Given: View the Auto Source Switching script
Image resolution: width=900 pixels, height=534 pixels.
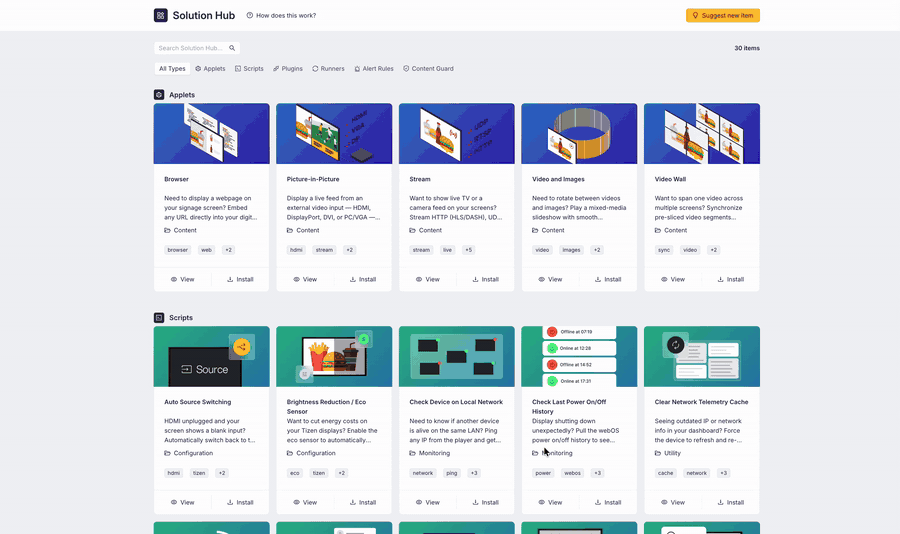Looking at the screenshot, I should pos(183,502).
